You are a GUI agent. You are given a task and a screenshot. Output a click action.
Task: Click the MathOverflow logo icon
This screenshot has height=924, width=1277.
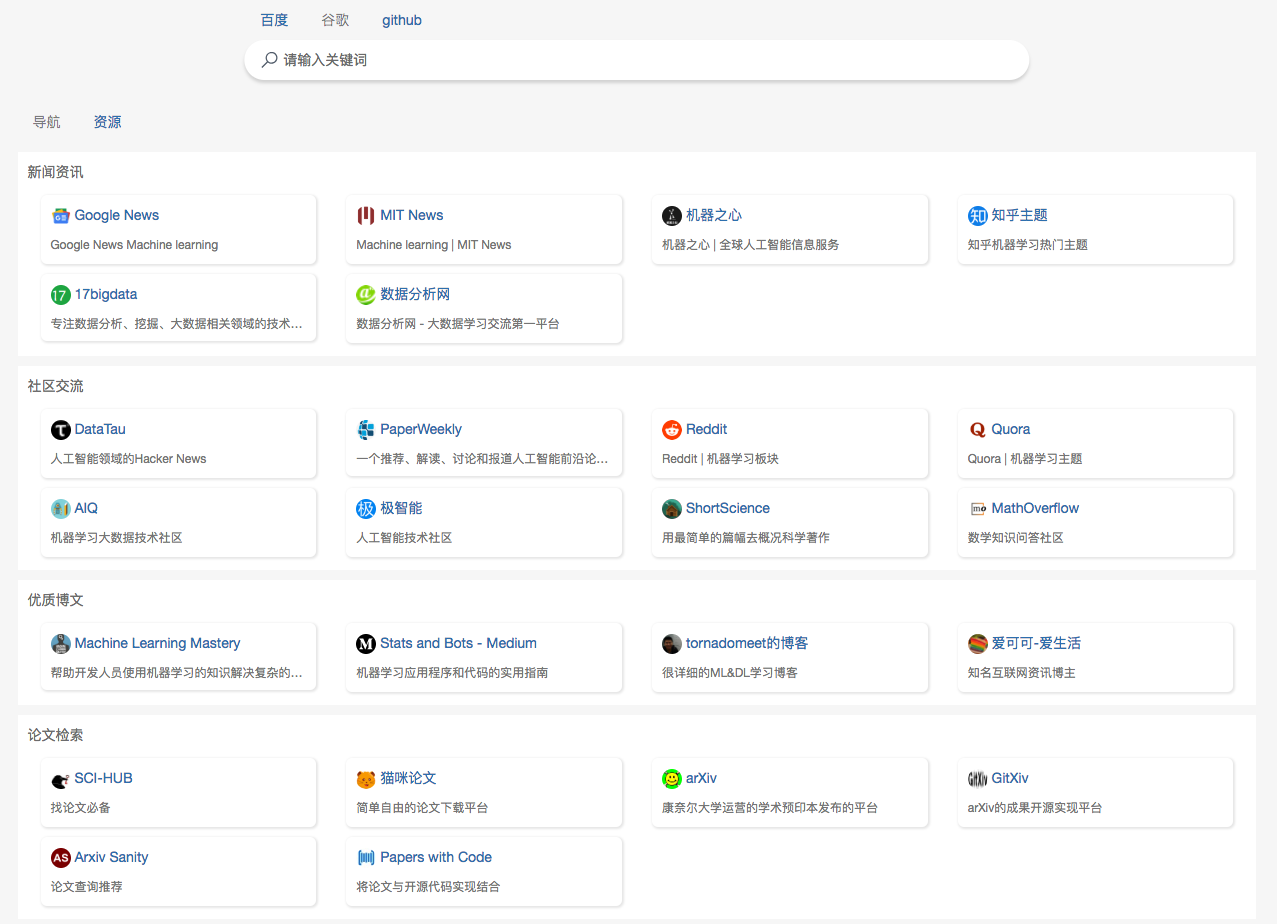pyautogui.click(x=978, y=508)
